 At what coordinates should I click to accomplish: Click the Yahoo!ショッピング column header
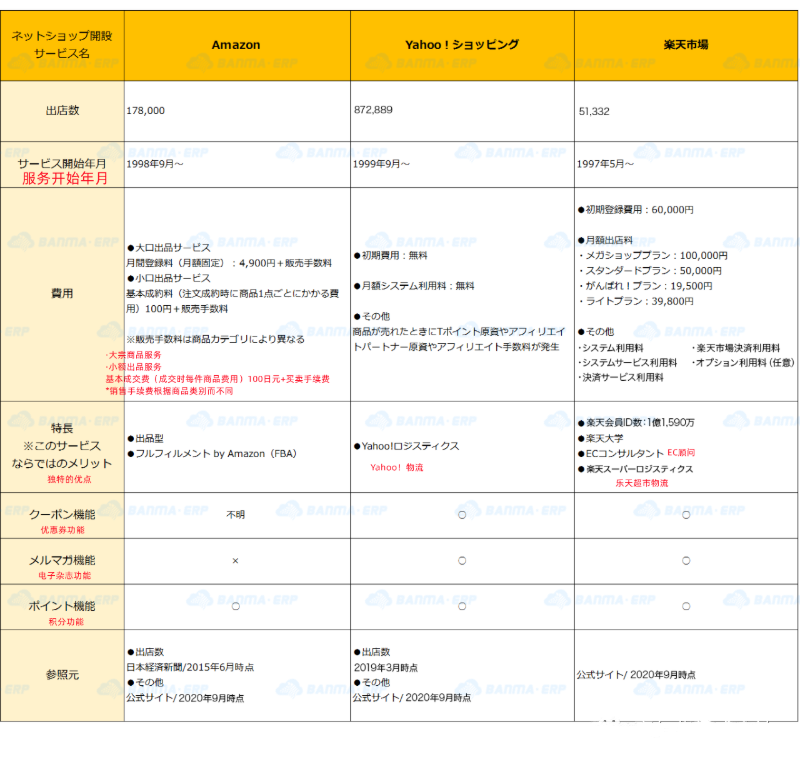pos(462,45)
